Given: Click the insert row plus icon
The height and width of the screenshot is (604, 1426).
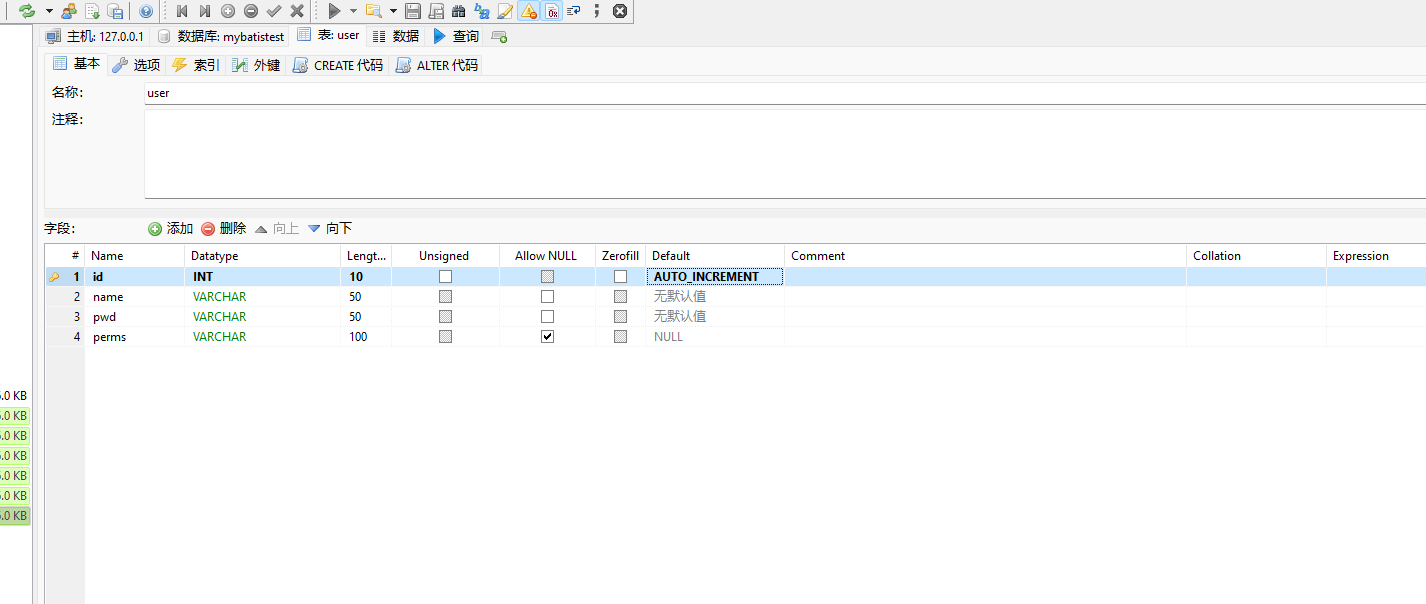Looking at the screenshot, I should click(228, 11).
